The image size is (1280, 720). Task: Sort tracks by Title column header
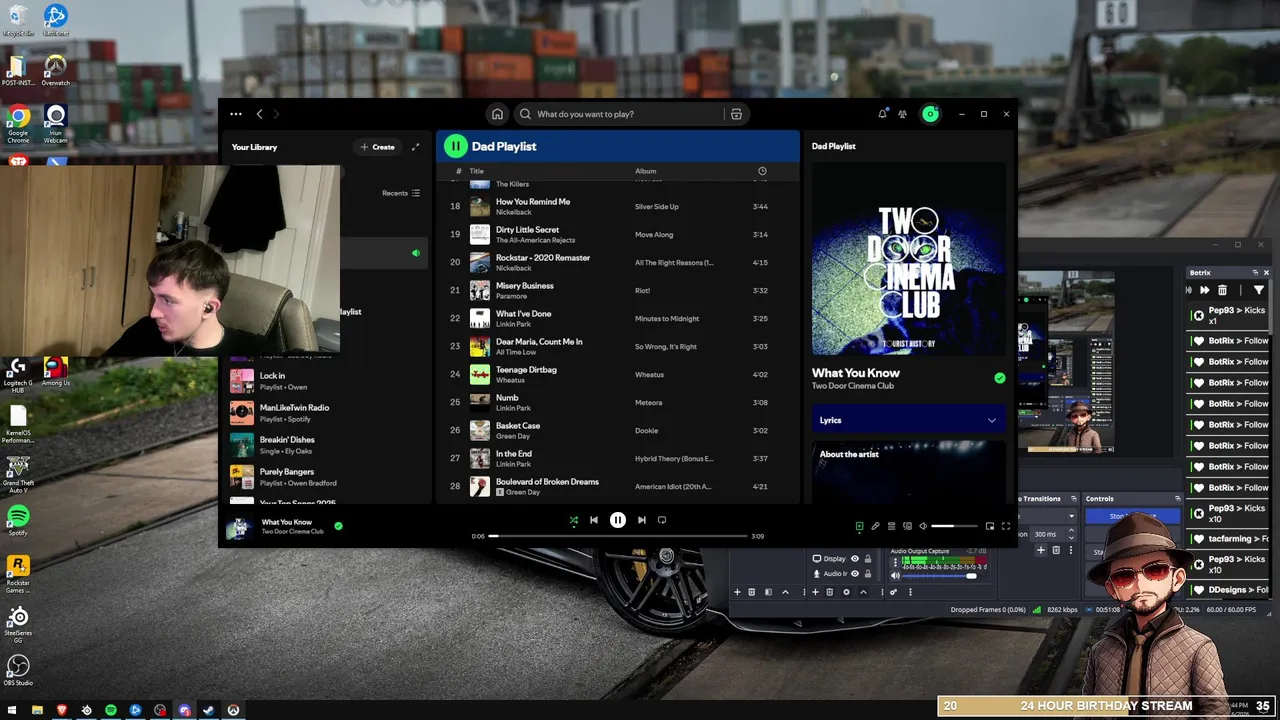477,171
